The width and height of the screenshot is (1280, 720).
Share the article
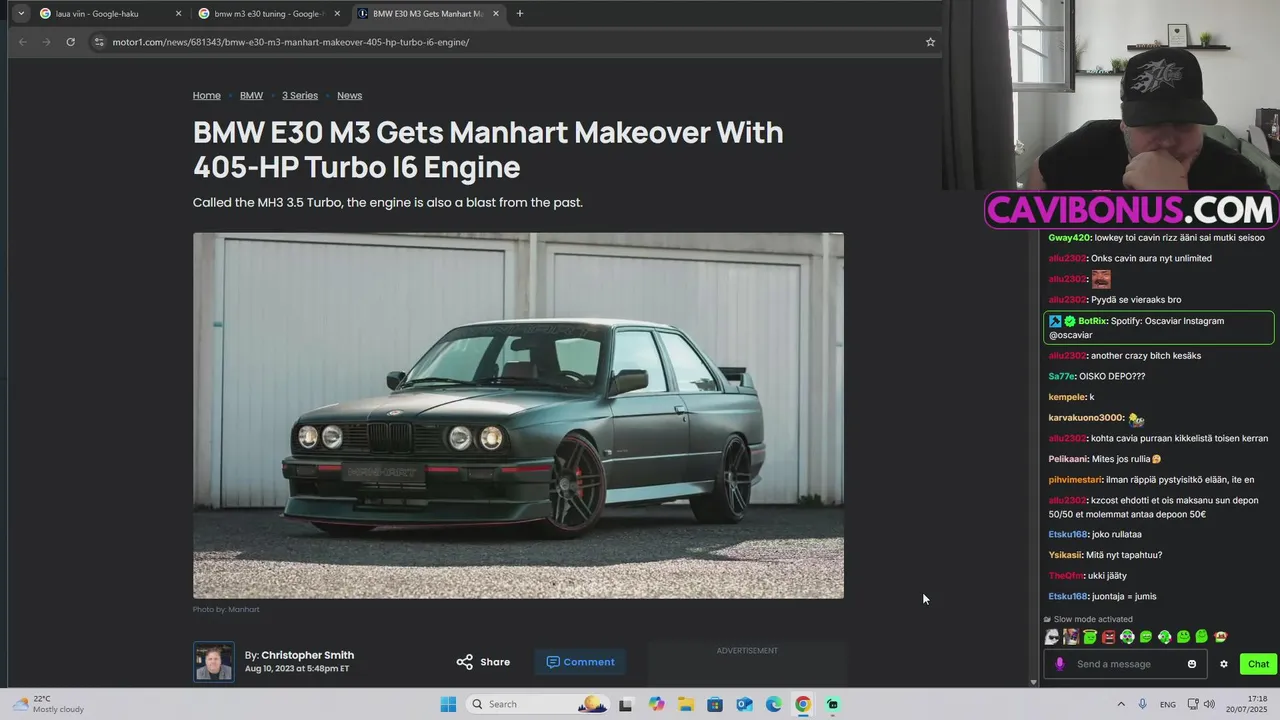coord(483,662)
